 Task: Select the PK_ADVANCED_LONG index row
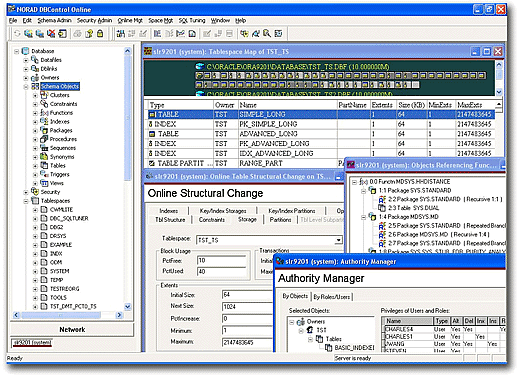click(321, 144)
